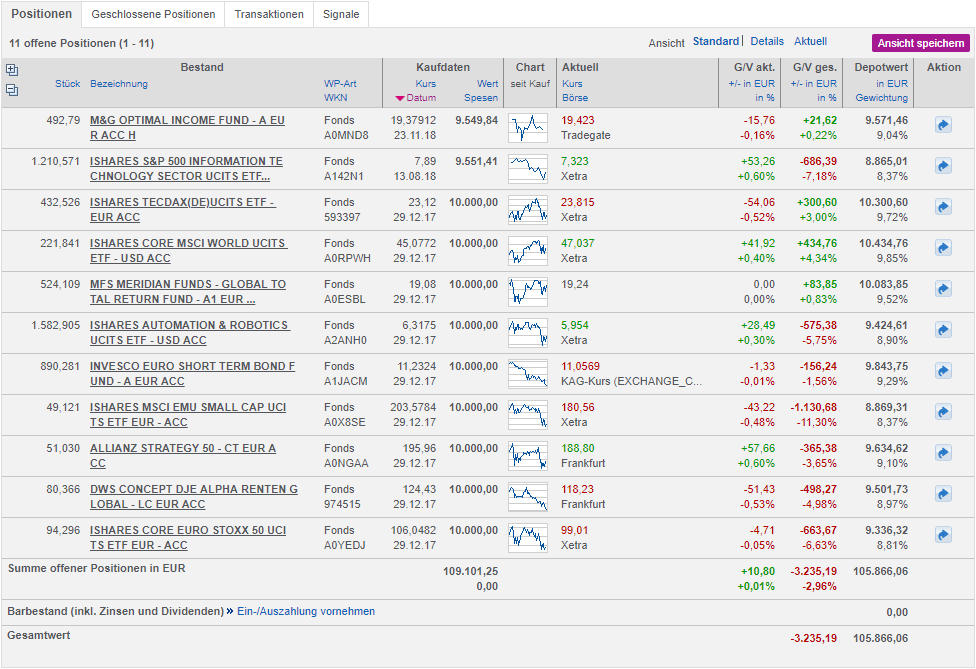
Task: Open chart thumbnail for iShares Automation & Robotics
Action: coord(527,330)
